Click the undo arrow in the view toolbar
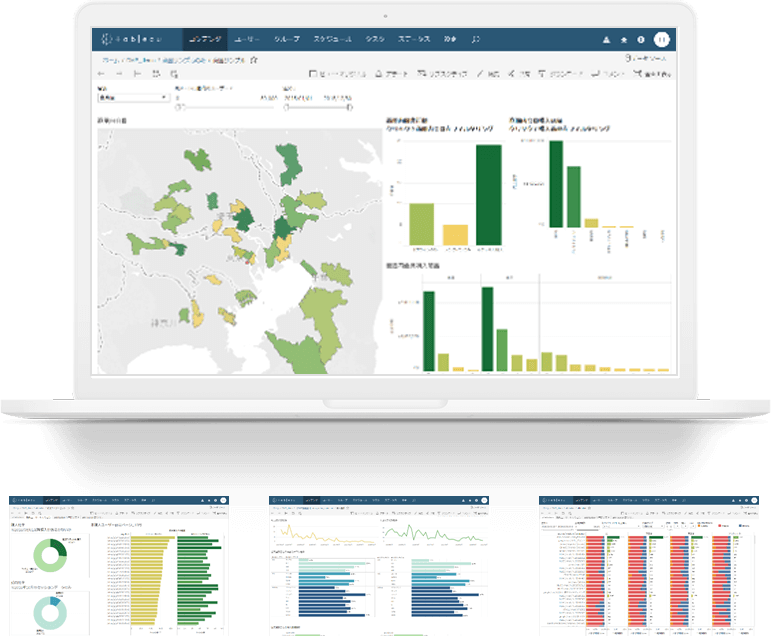 pyautogui.click(x=101, y=74)
